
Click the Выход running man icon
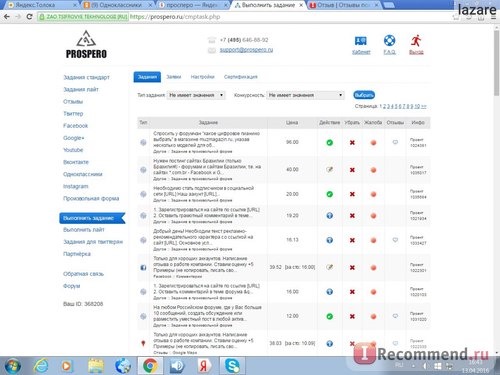coord(416,41)
